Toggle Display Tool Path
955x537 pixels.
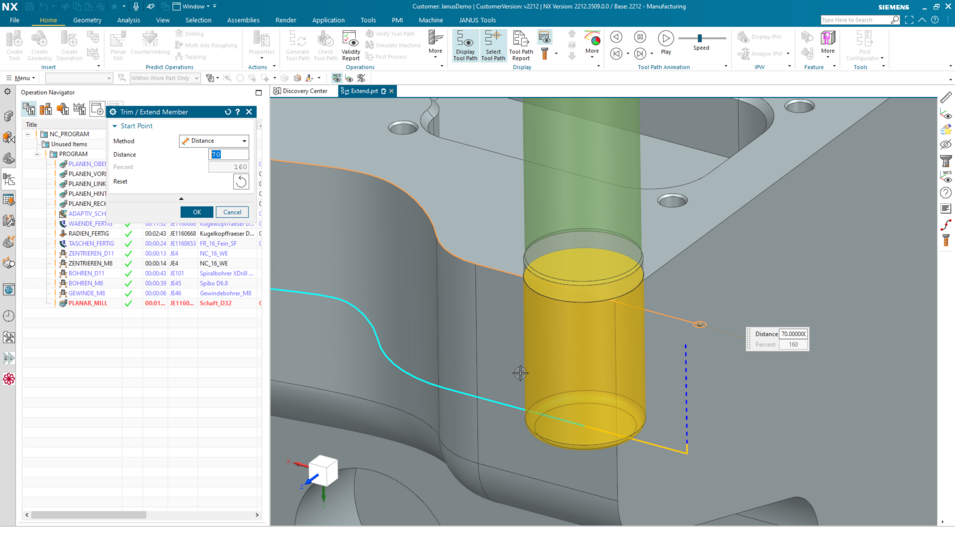(465, 45)
